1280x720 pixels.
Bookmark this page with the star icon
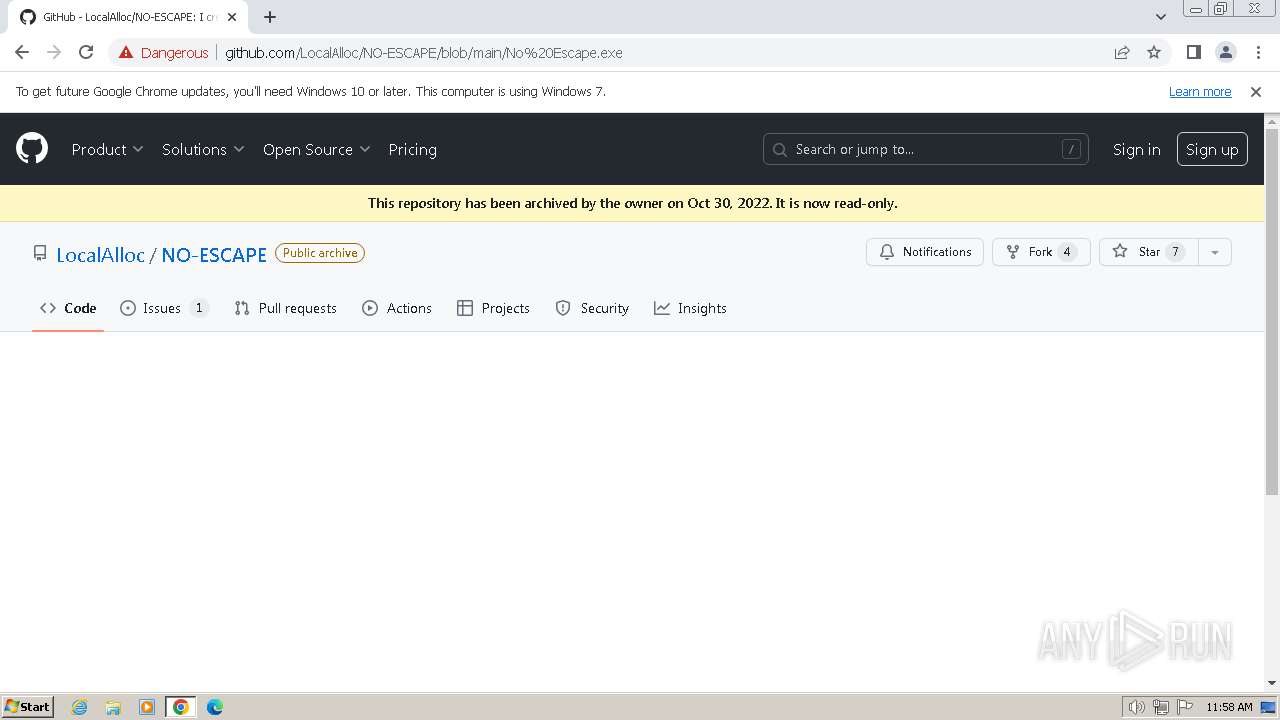(1154, 52)
